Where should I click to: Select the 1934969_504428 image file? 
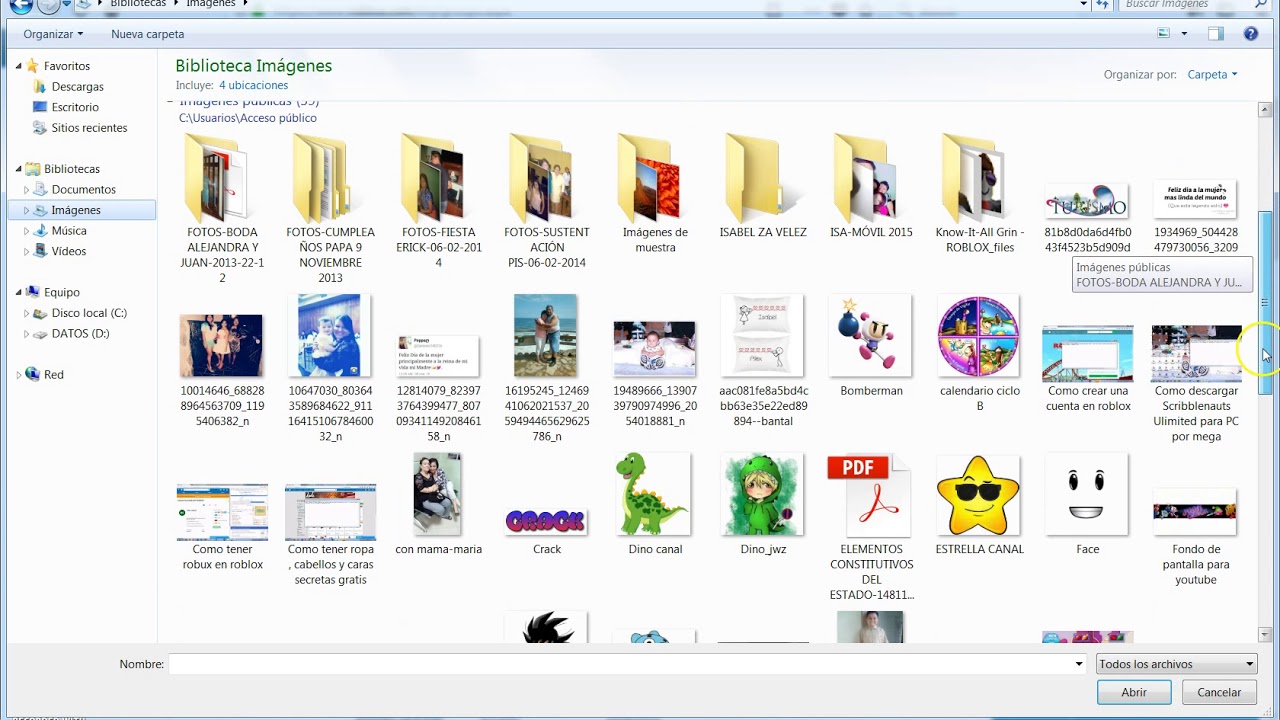tap(1196, 218)
